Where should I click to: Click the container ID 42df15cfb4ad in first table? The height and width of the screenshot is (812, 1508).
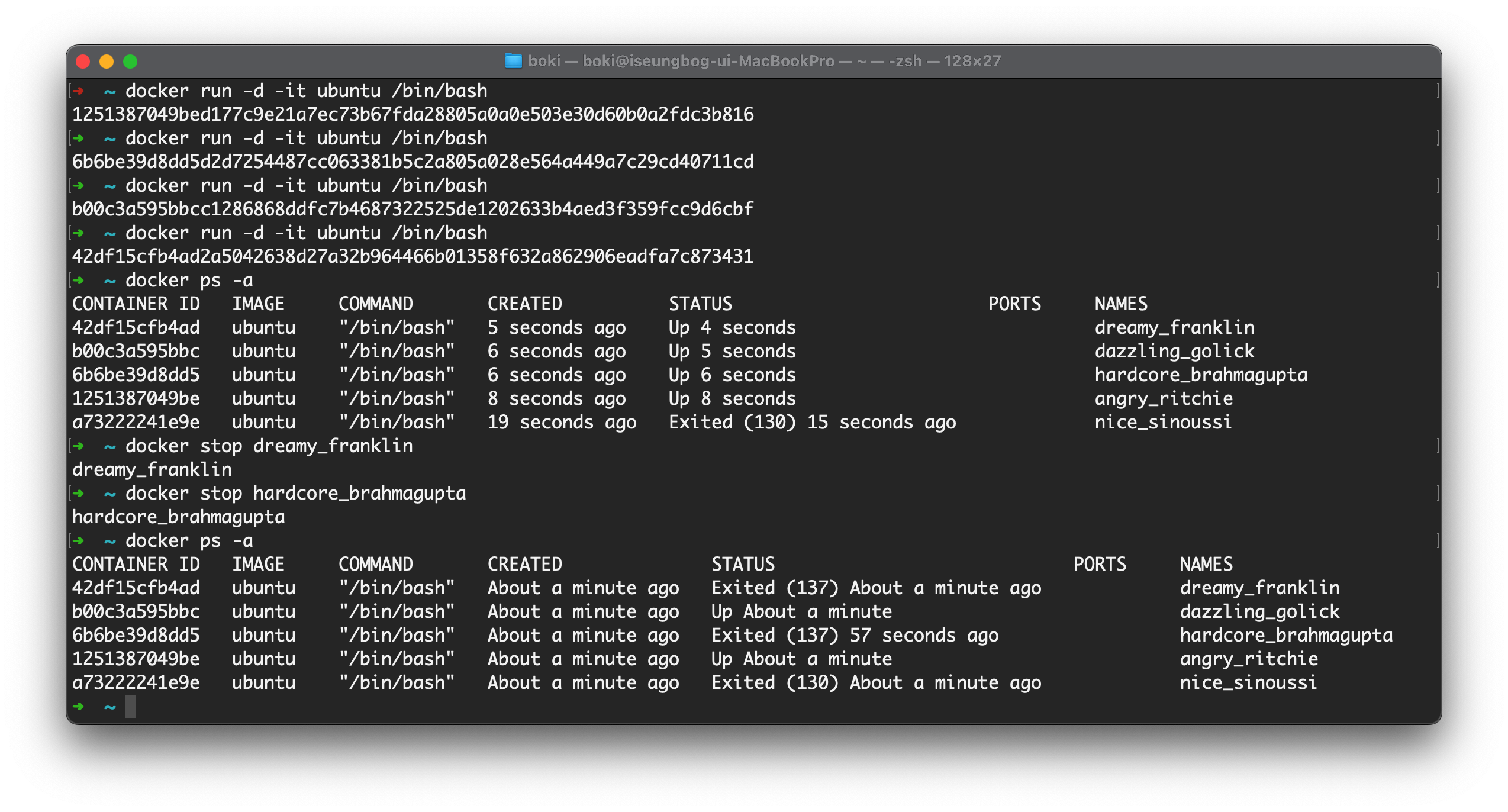tap(136, 327)
